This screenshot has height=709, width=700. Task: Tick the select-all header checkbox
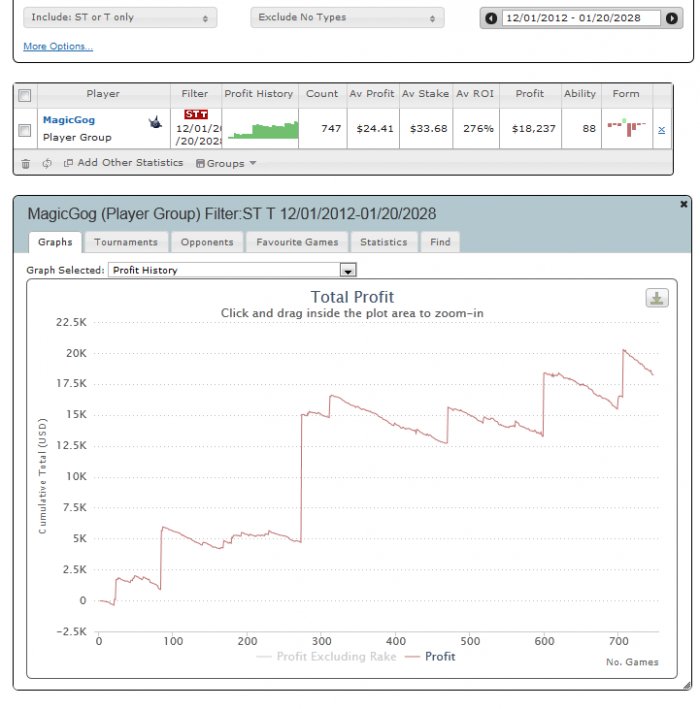coord(25,95)
